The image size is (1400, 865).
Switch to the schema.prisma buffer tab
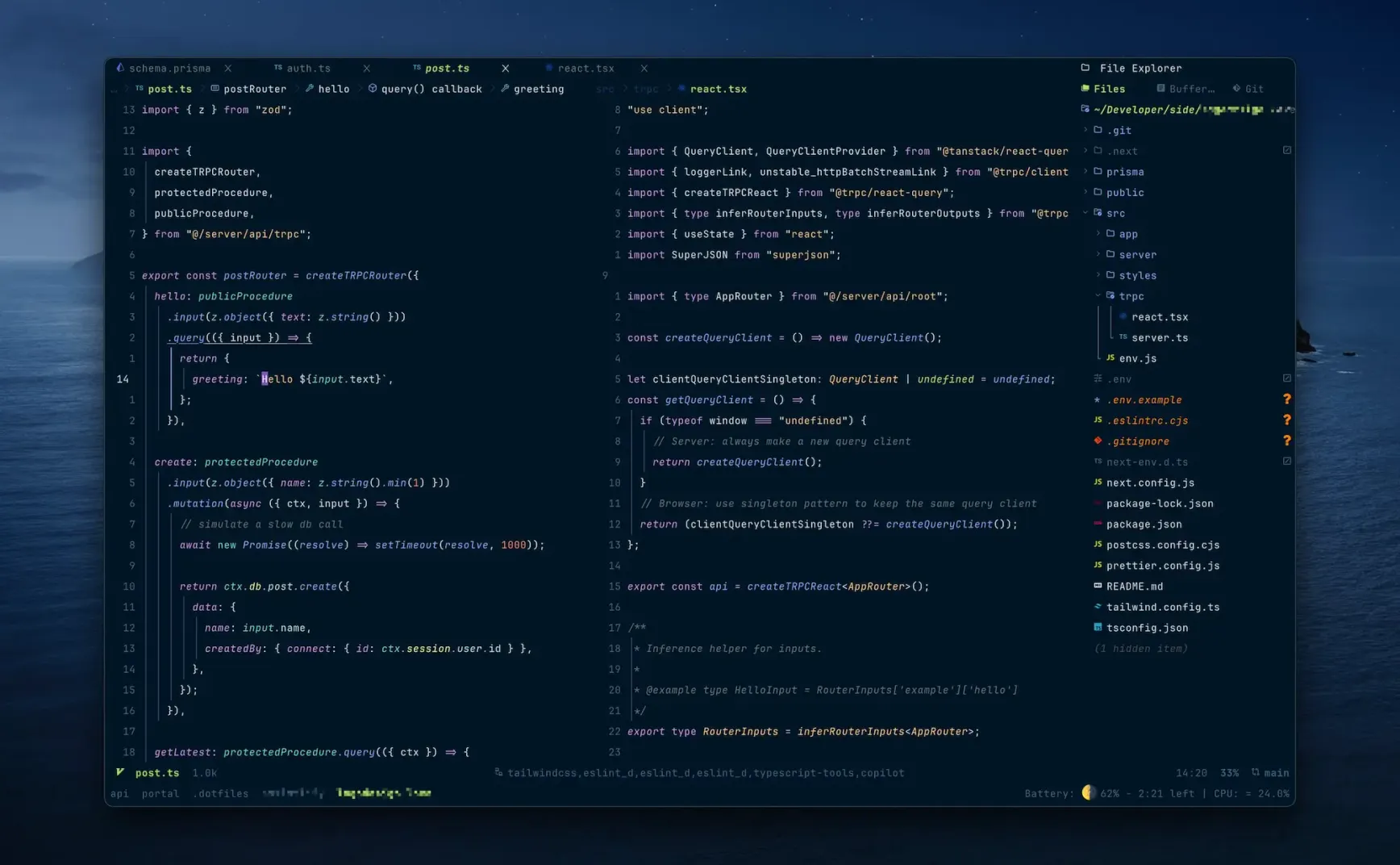pos(169,68)
